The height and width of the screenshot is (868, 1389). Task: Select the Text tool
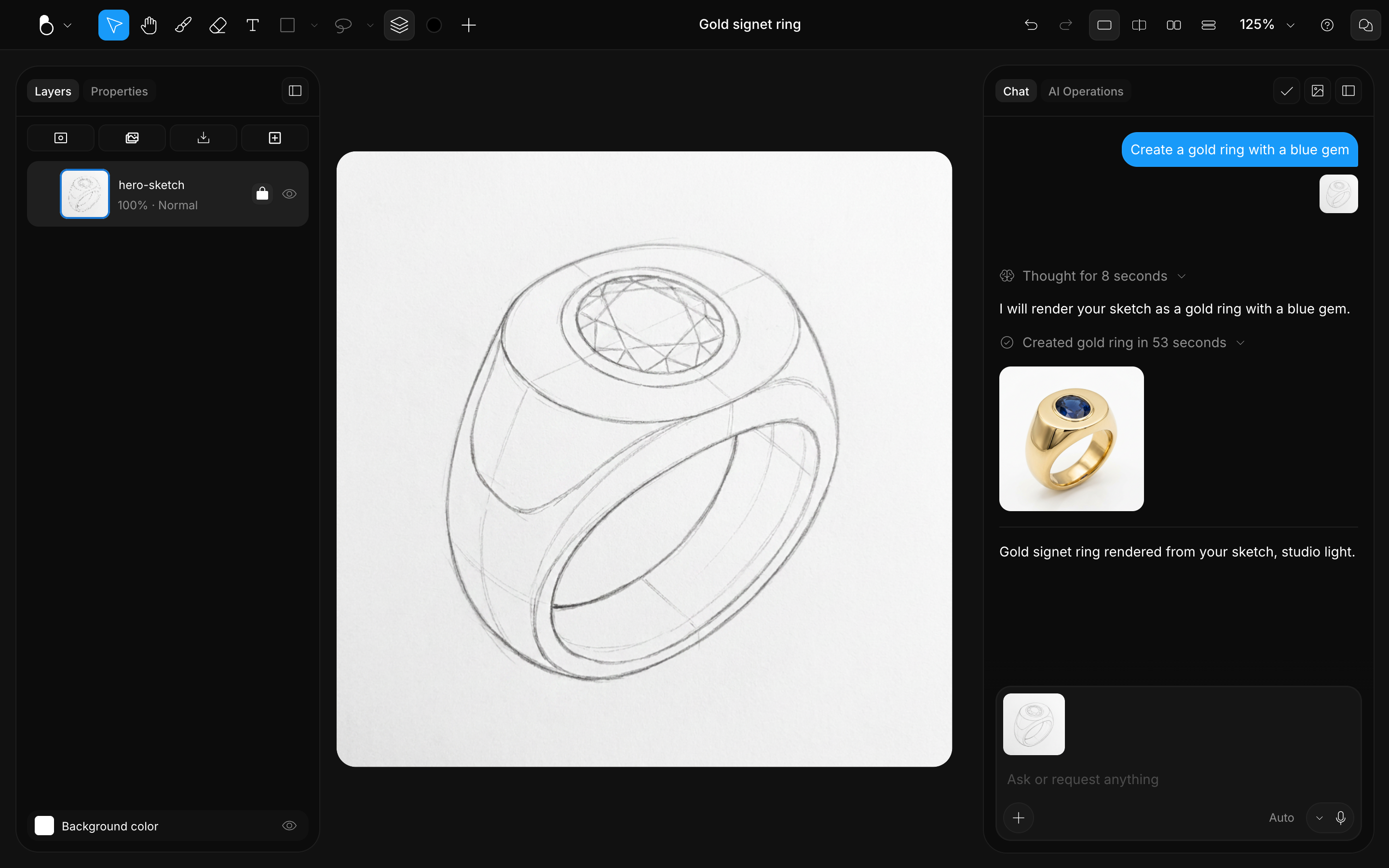[253, 25]
